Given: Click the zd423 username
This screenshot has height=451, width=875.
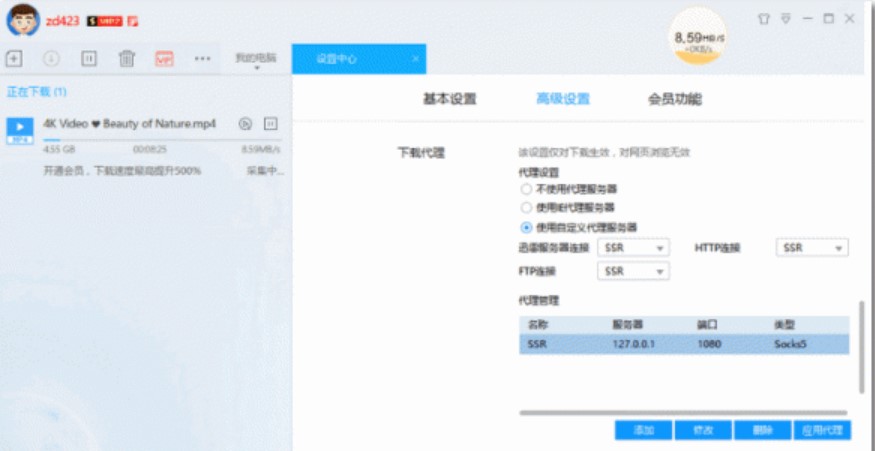Looking at the screenshot, I should tap(62, 22).
